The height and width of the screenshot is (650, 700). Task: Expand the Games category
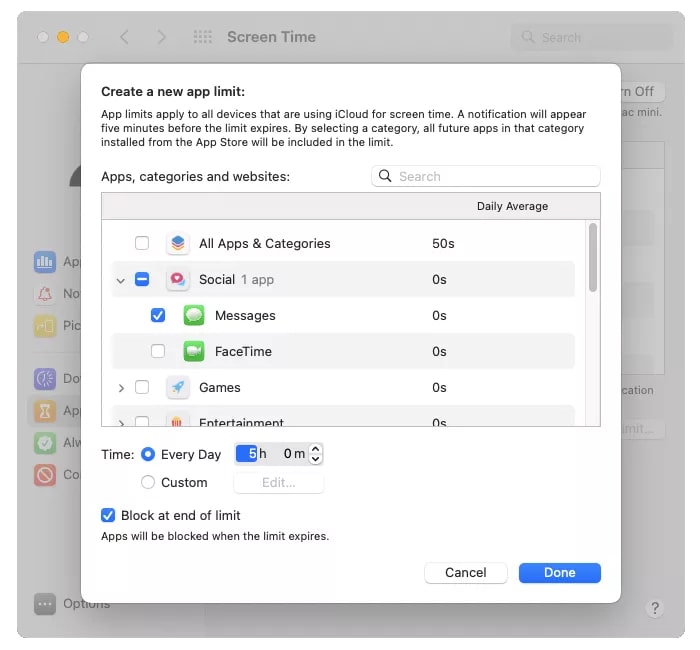point(121,388)
